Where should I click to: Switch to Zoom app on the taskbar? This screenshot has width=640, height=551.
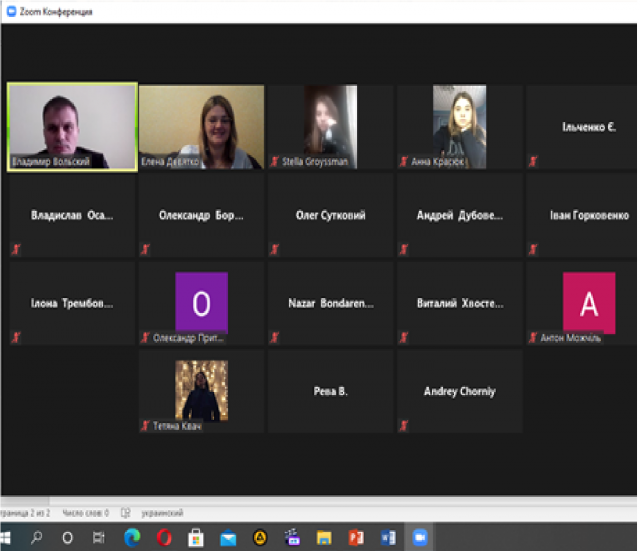pos(420,538)
